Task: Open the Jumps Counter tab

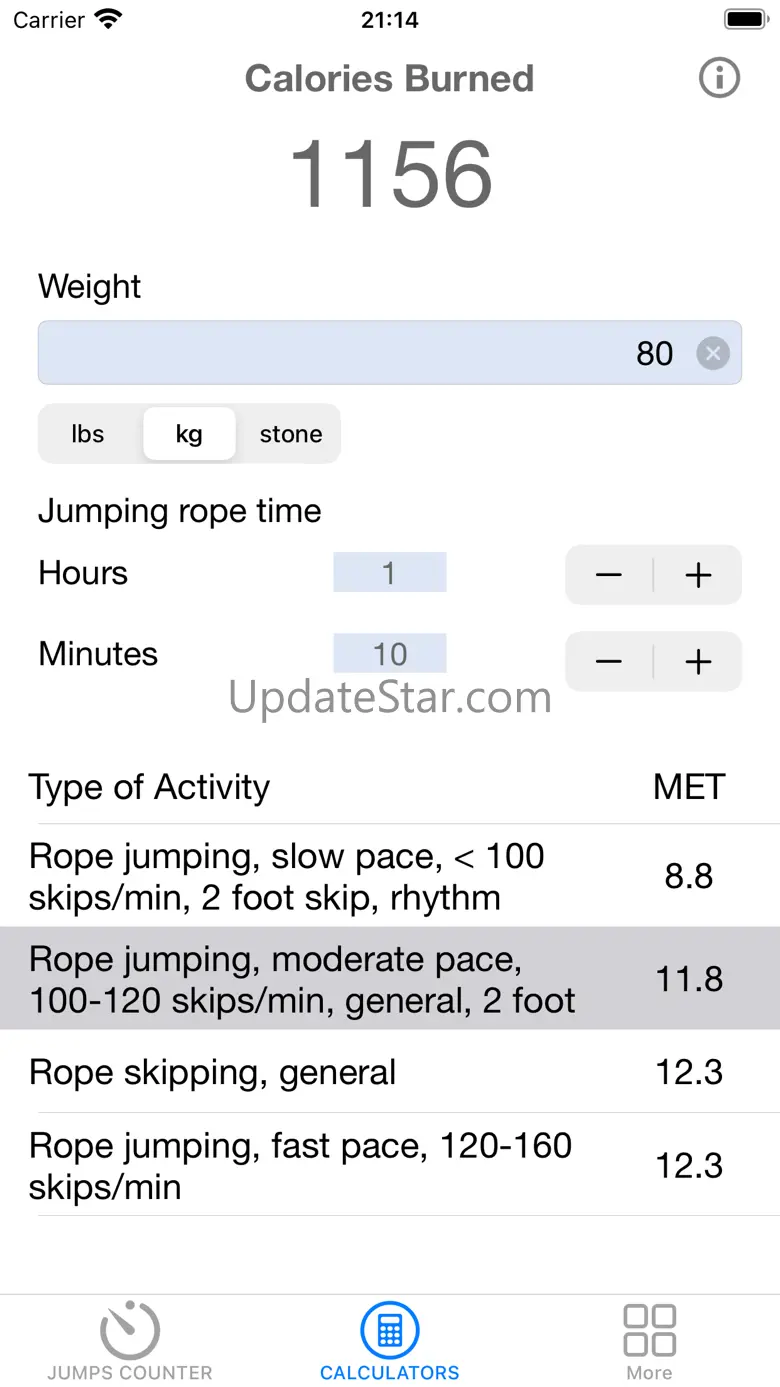Action: click(x=130, y=1342)
